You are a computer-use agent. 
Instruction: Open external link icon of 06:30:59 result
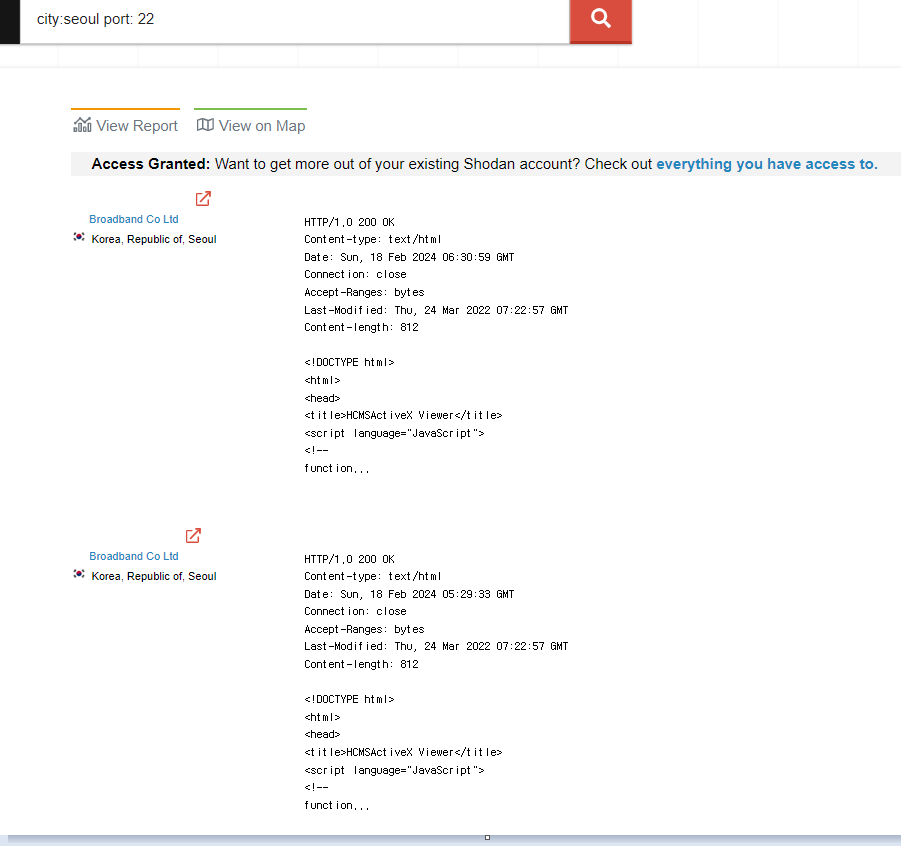click(x=203, y=199)
